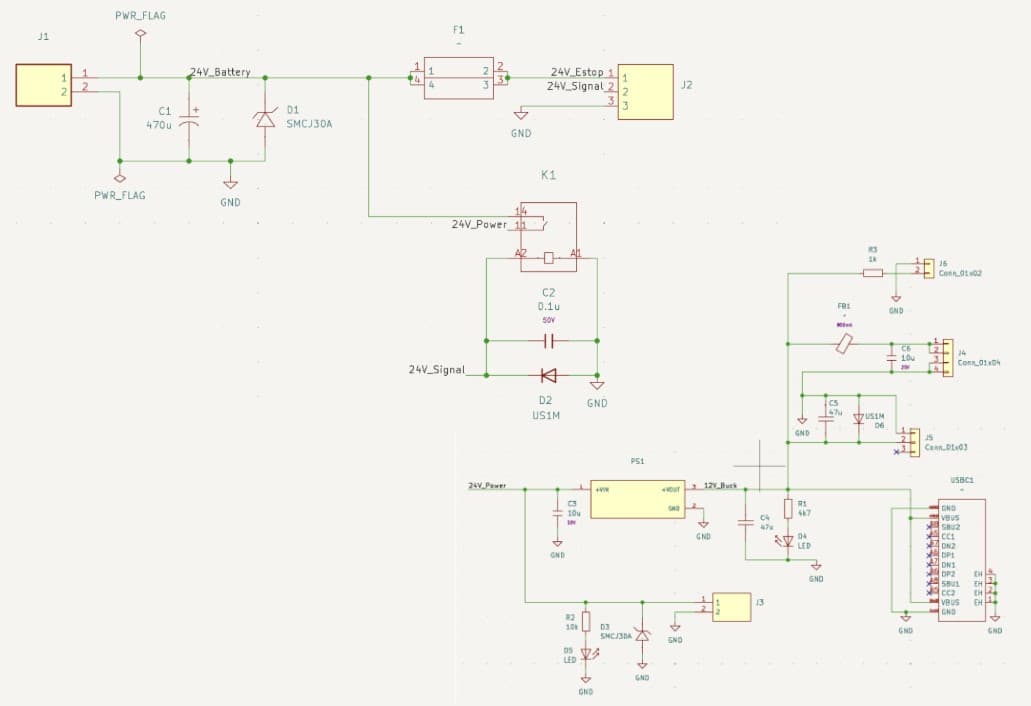This screenshot has height=706, width=1031.
Task: Select resistor R3 symbol
Action: pyautogui.click(x=873, y=272)
